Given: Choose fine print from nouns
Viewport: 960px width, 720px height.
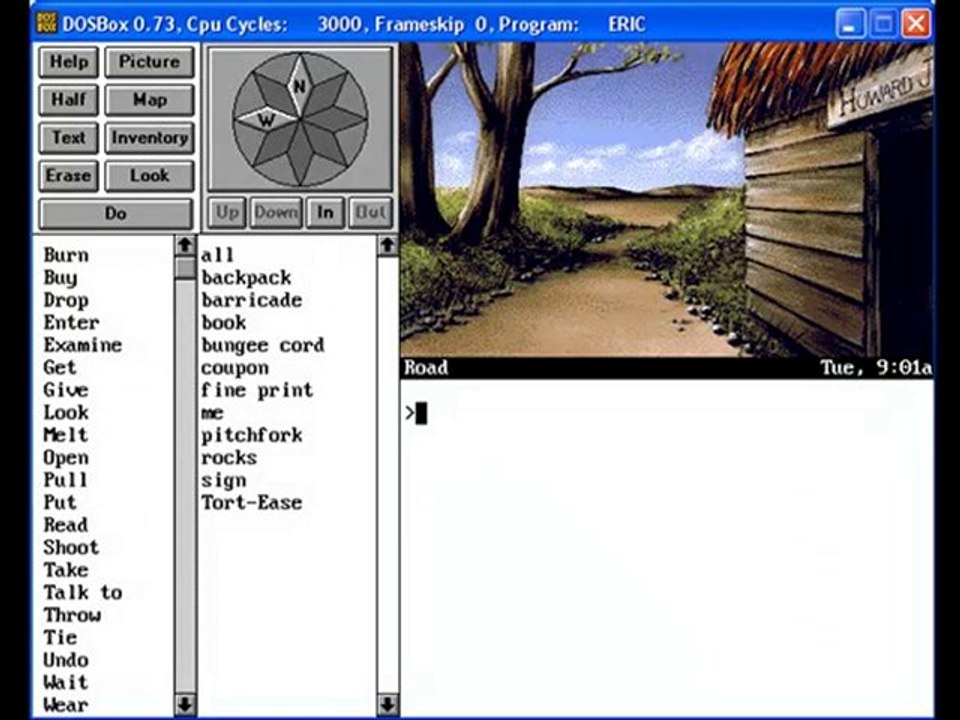Looking at the screenshot, I should (257, 390).
